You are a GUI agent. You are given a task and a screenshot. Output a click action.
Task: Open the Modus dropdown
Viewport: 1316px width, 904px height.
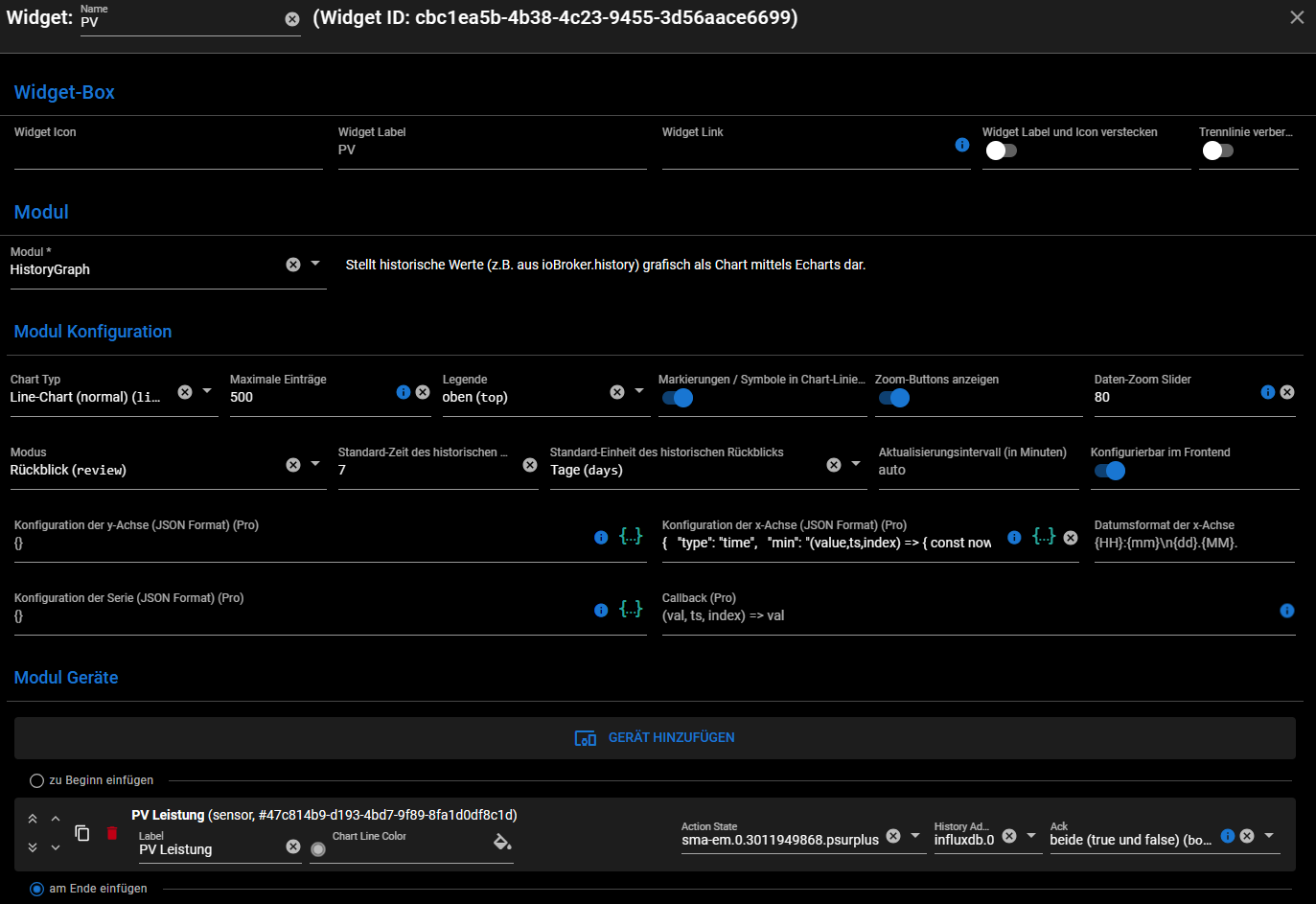point(315,464)
